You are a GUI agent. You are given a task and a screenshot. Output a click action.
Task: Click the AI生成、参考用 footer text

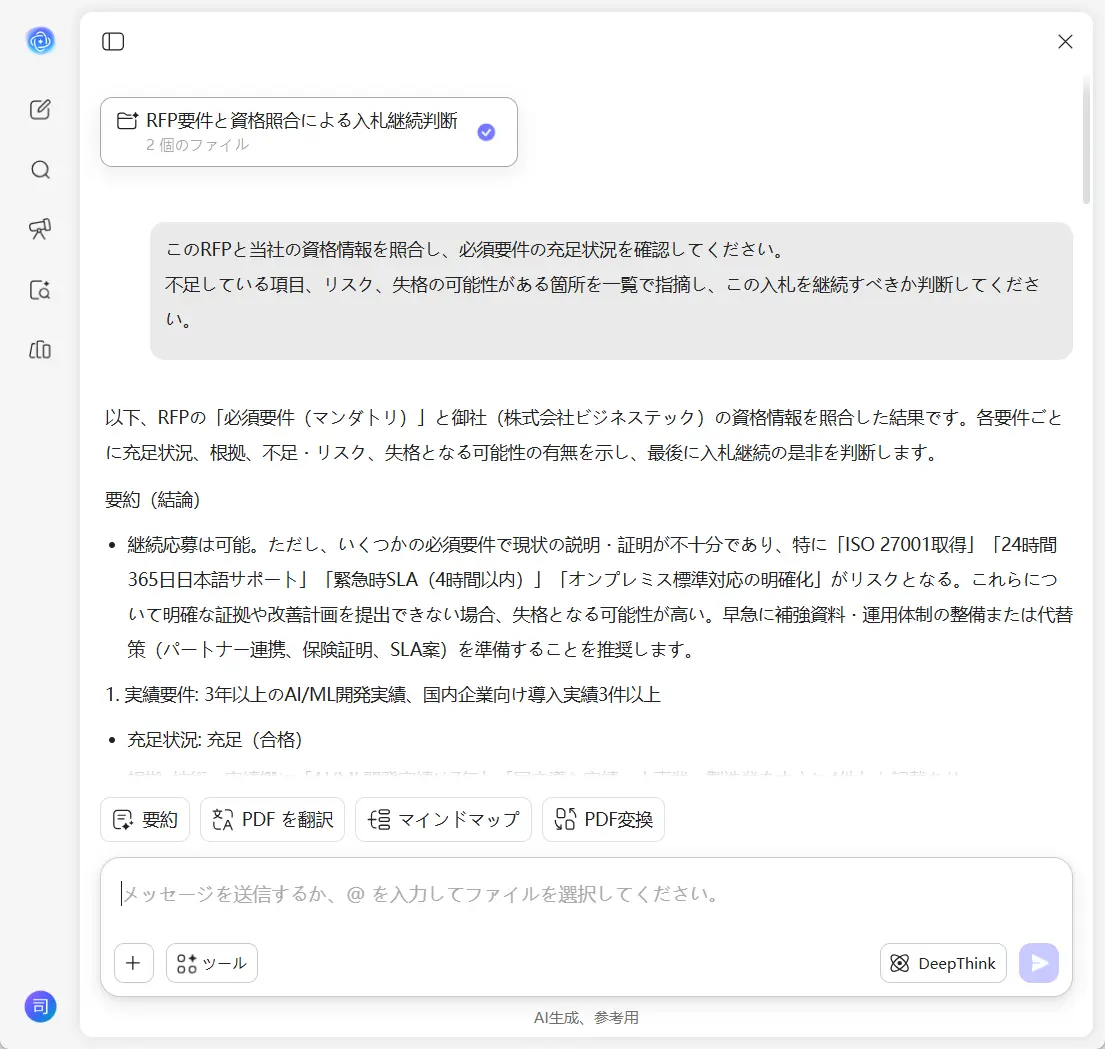point(586,1017)
